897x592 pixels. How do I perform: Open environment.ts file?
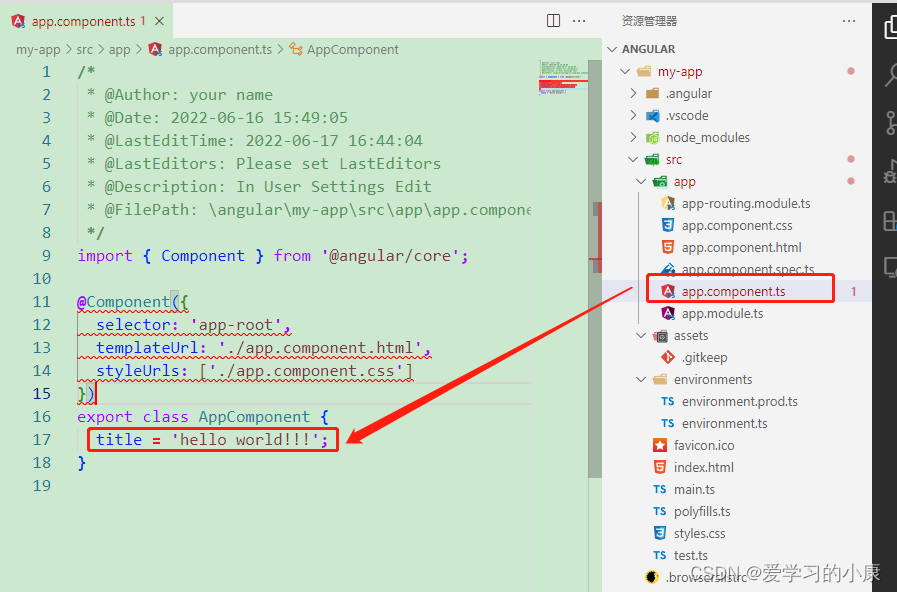coord(725,423)
